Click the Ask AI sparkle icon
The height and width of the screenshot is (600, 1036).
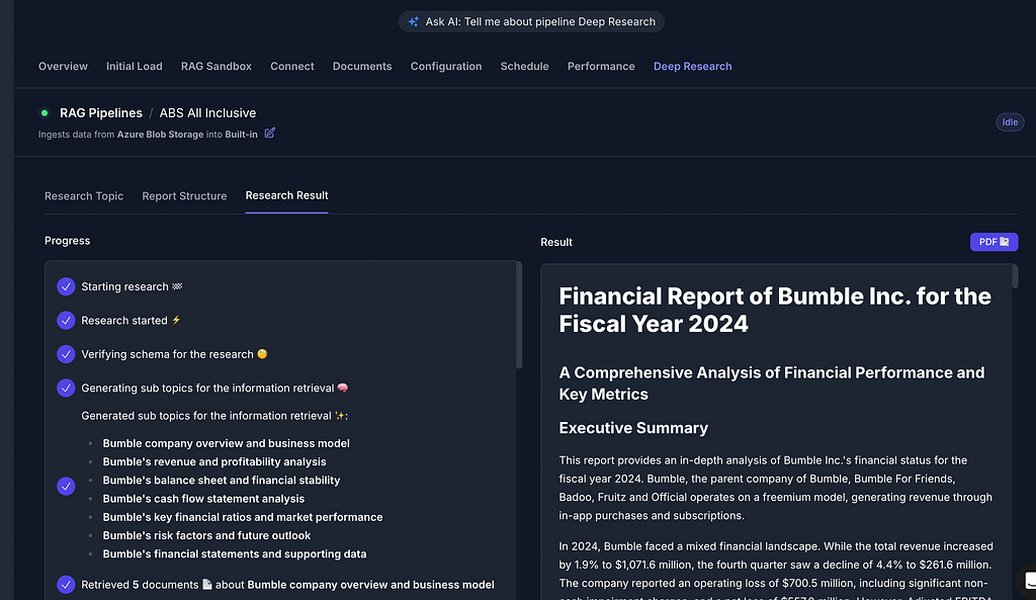point(413,22)
